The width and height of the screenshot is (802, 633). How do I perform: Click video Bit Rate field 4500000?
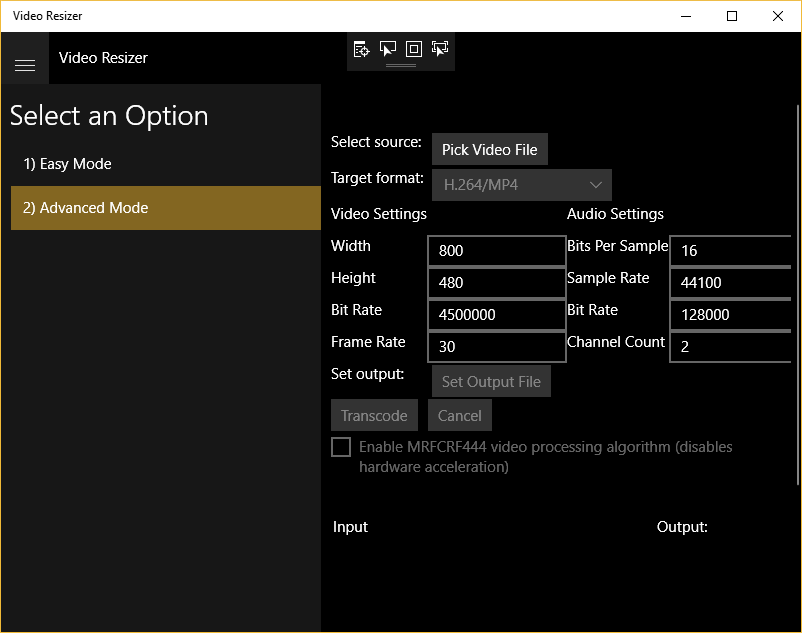tap(497, 314)
